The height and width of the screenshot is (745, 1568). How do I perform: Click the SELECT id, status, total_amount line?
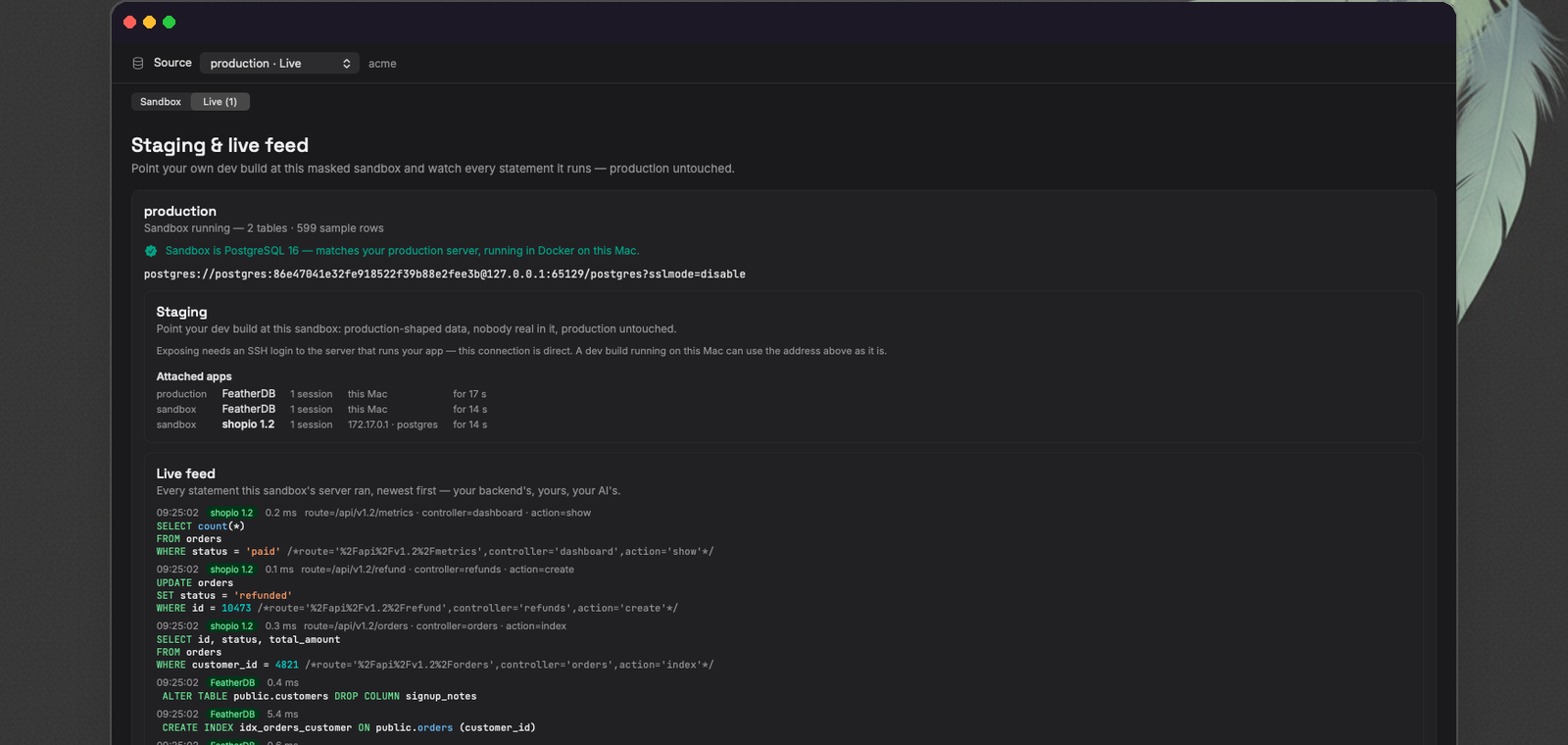tap(249, 640)
